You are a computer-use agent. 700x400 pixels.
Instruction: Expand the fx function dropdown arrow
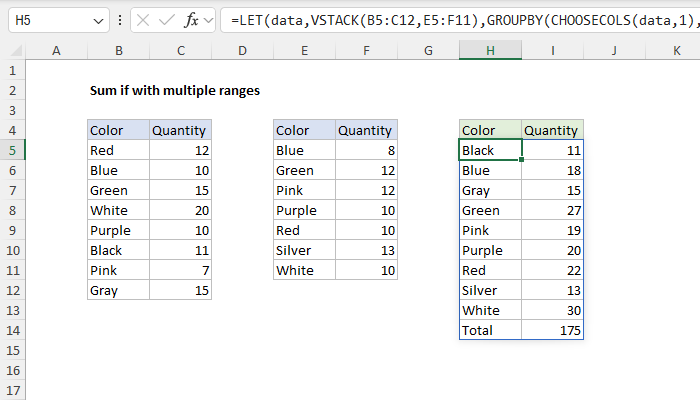pos(208,21)
